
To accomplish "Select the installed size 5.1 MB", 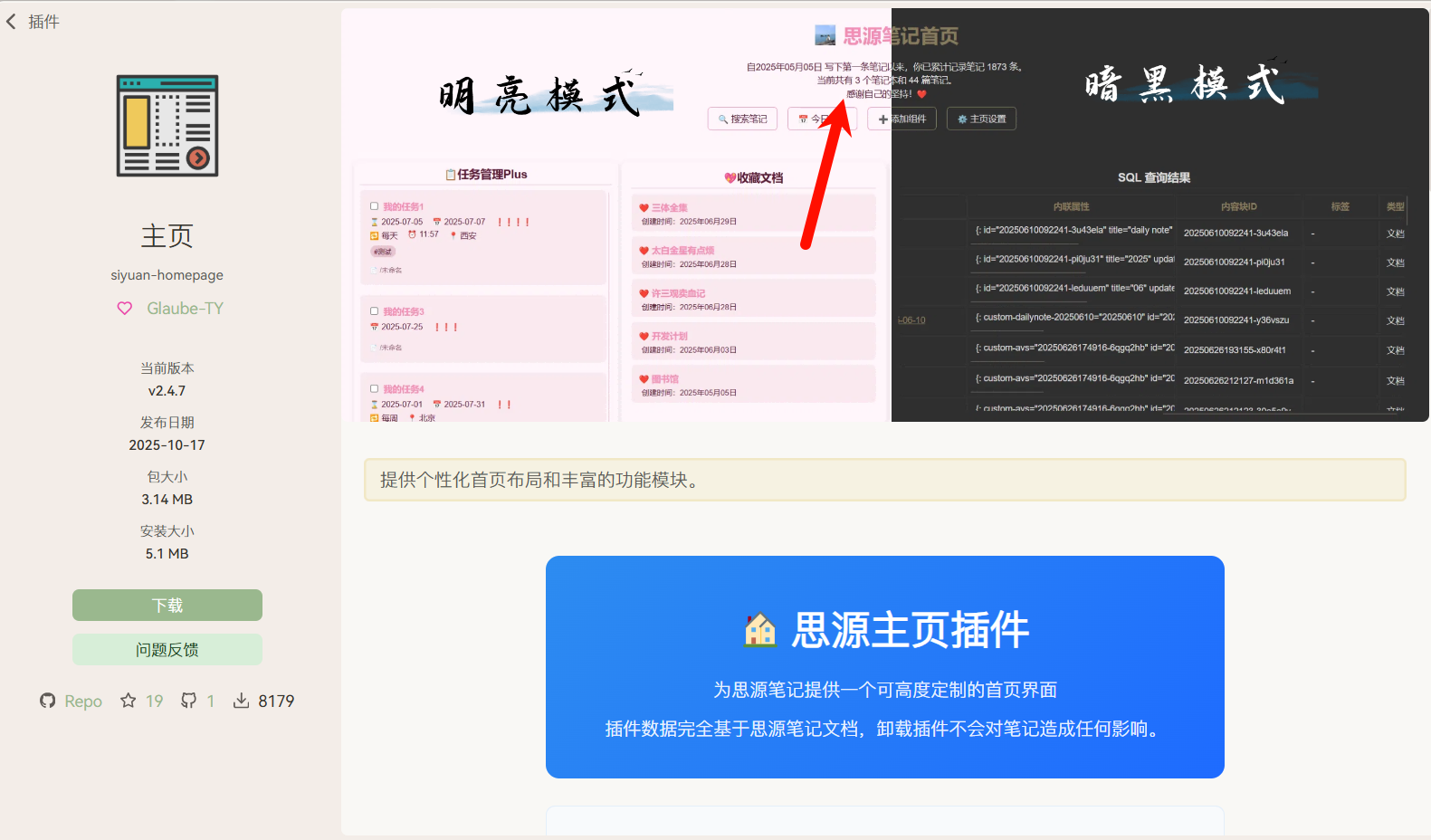I will [x=167, y=554].
